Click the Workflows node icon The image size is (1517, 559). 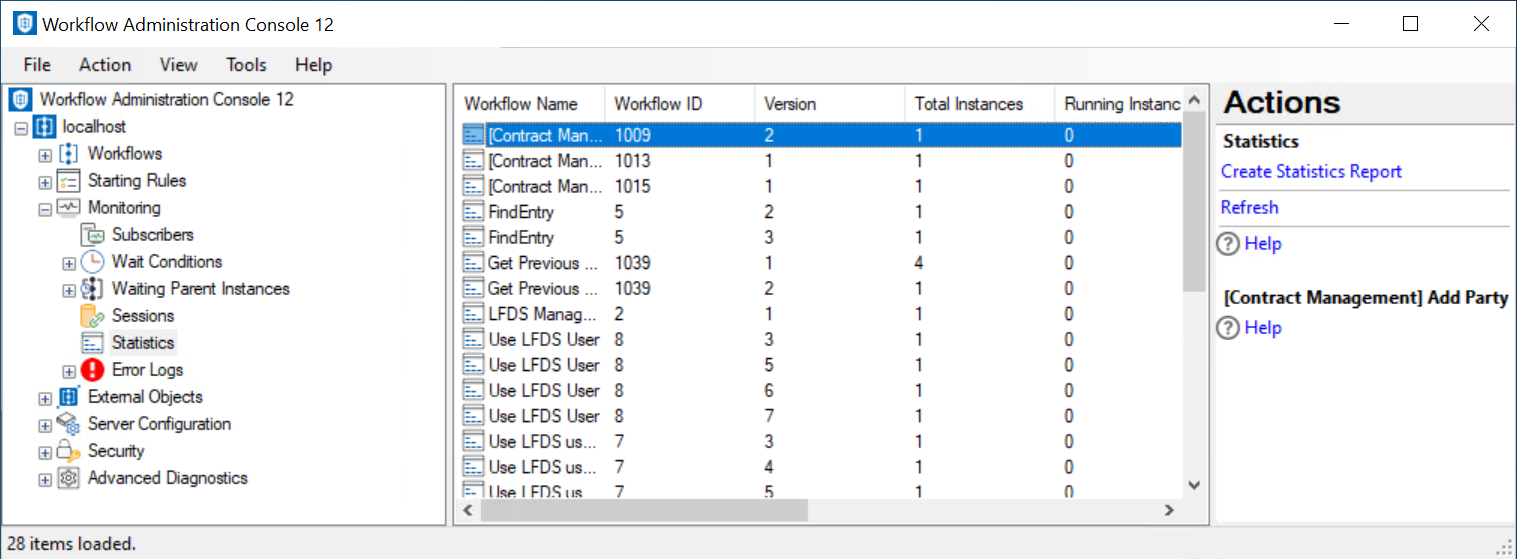click(68, 154)
